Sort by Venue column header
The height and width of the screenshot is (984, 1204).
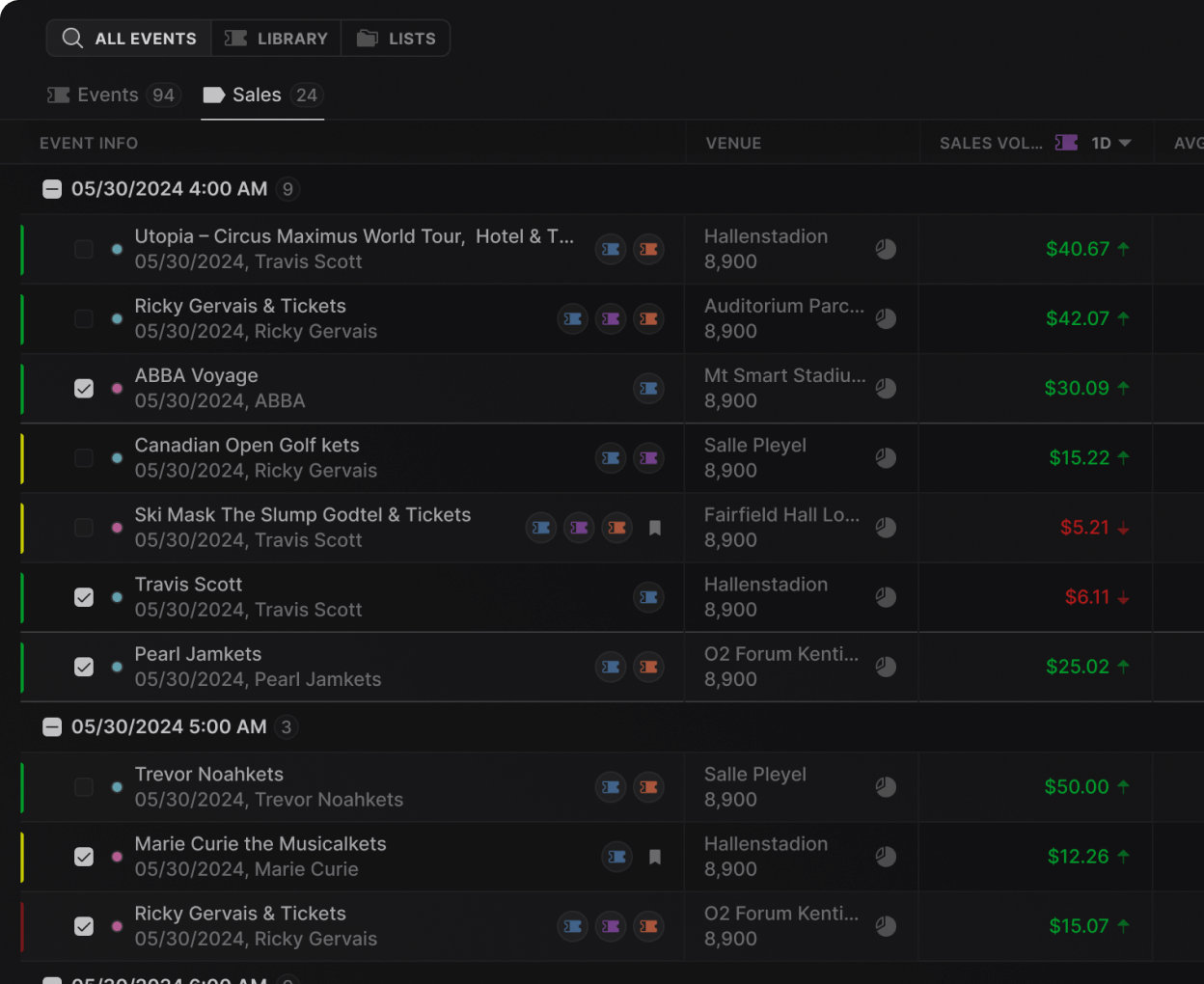coord(734,143)
